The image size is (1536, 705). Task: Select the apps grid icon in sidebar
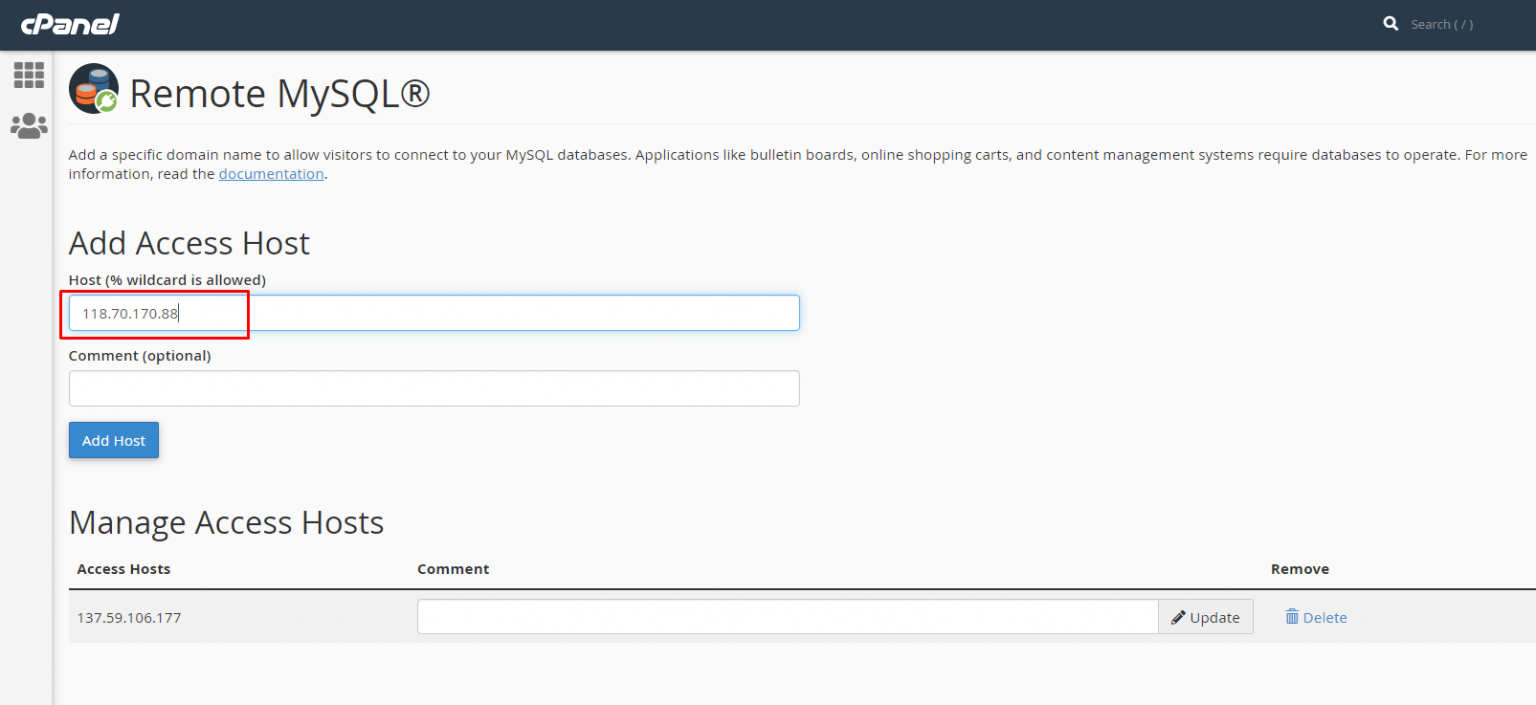tap(29, 74)
